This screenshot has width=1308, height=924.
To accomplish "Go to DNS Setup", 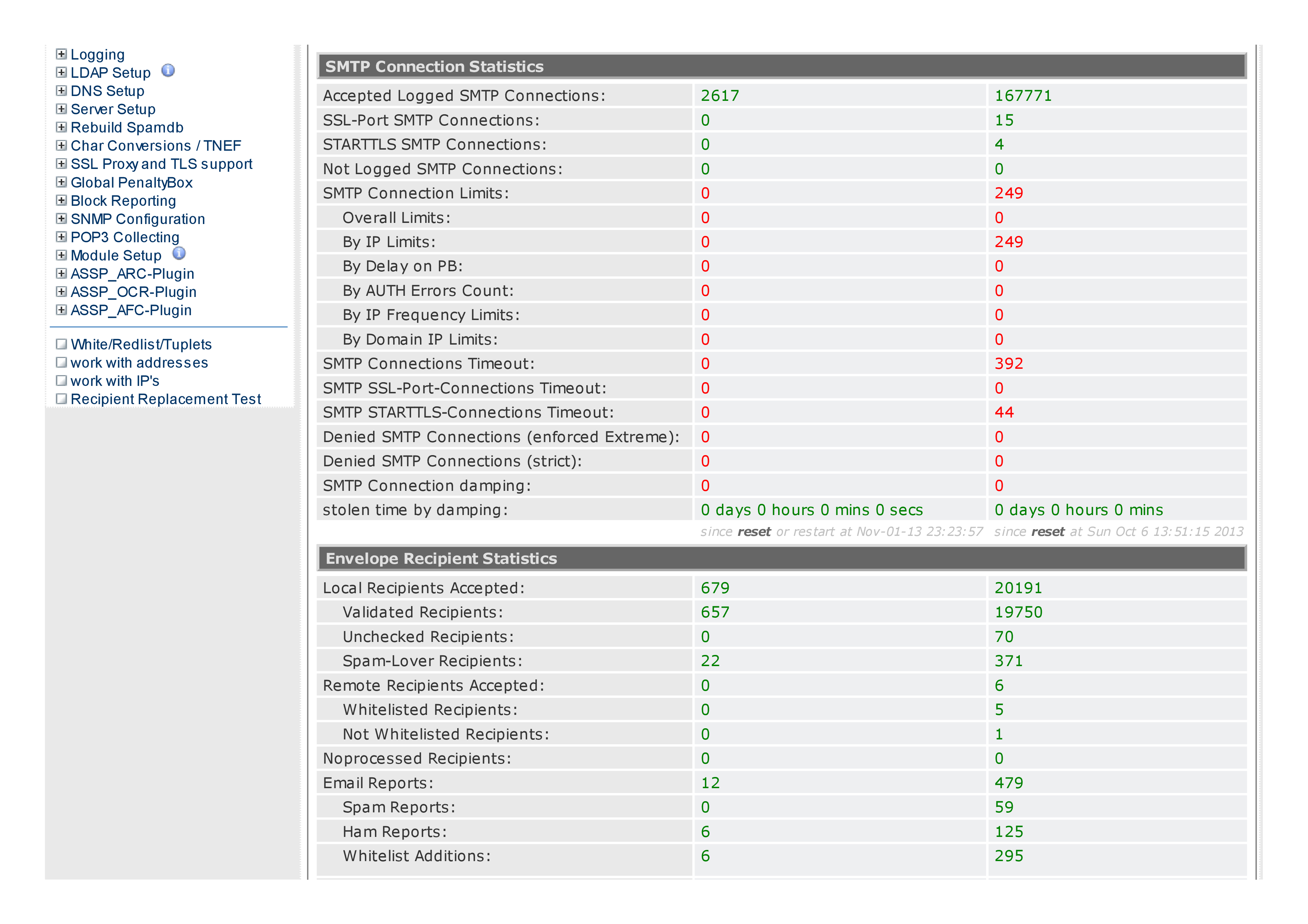I will coord(108,91).
